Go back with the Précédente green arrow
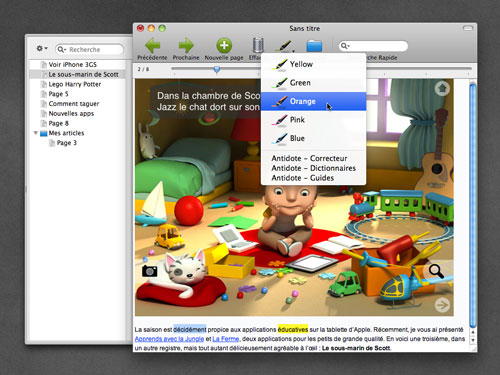This screenshot has width=500, height=375. pyautogui.click(x=153, y=45)
